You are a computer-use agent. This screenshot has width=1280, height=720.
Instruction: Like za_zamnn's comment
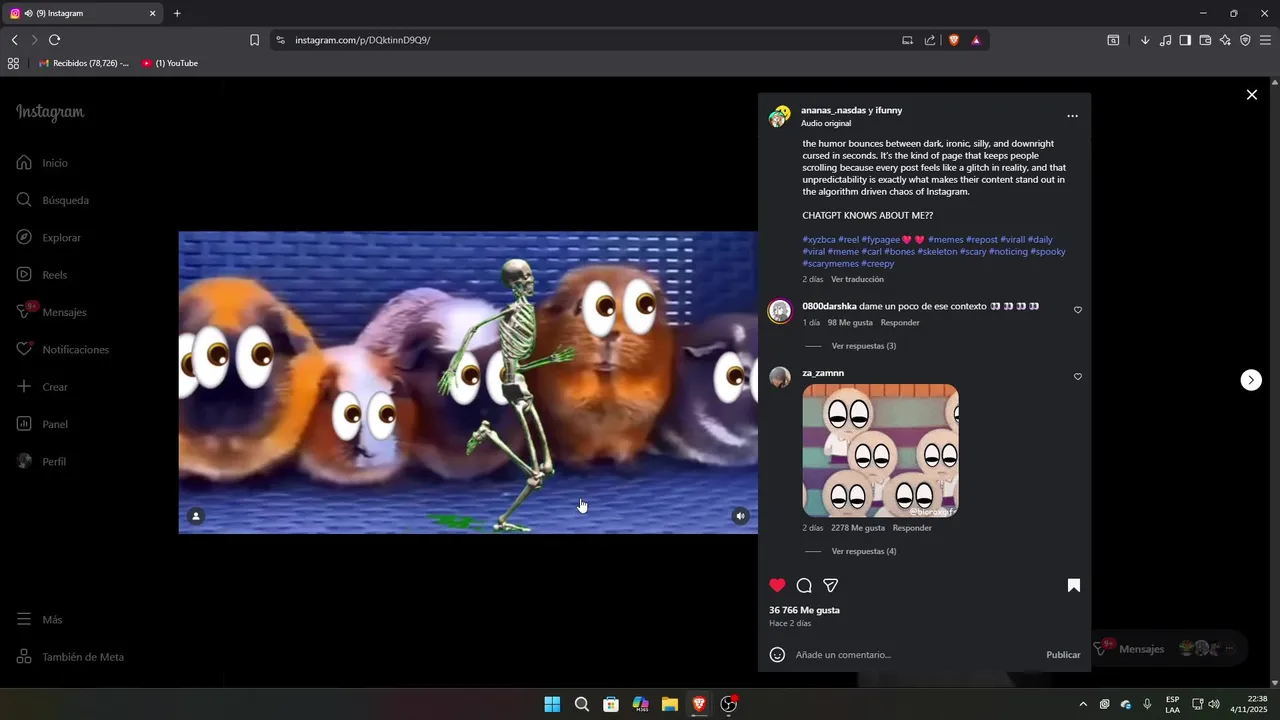pyautogui.click(x=1078, y=377)
